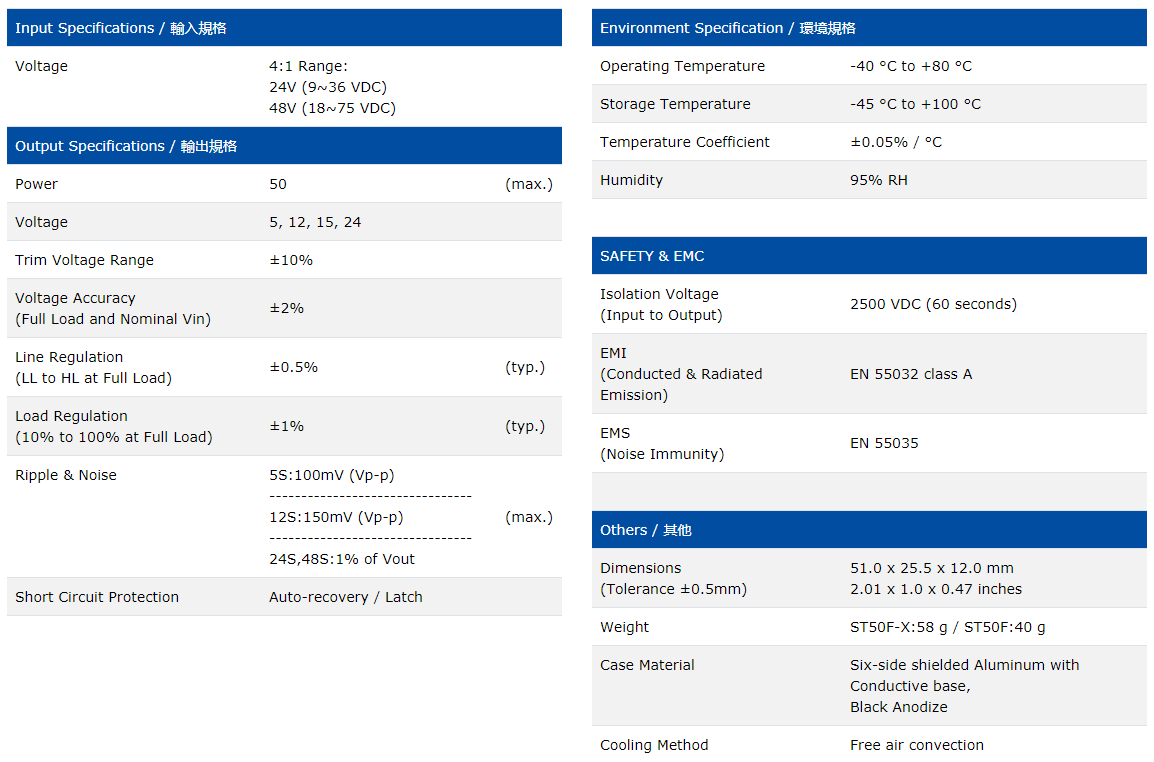Viewport: 1154px width, 762px height.
Task: Select the Others section header
Action: click(645, 530)
